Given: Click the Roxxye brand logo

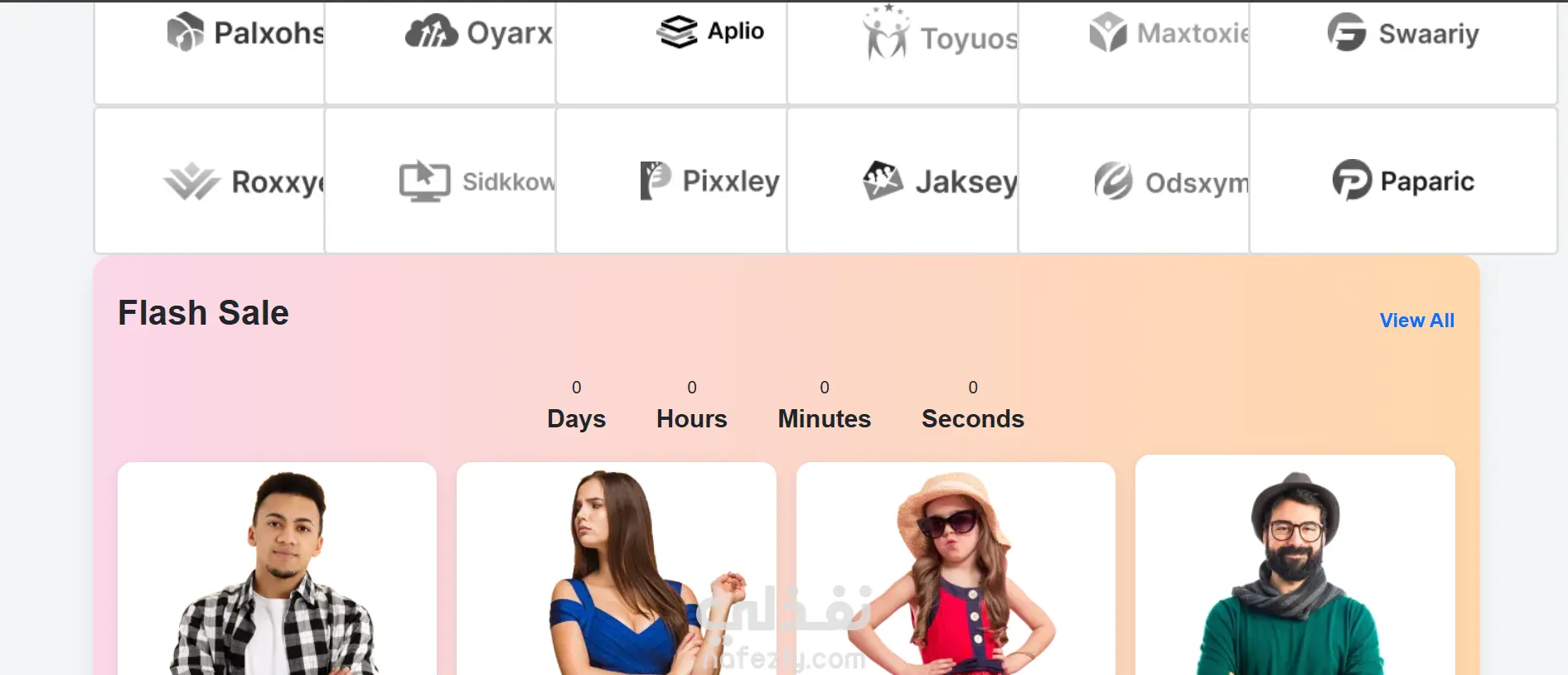Looking at the screenshot, I should click(x=244, y=181).
